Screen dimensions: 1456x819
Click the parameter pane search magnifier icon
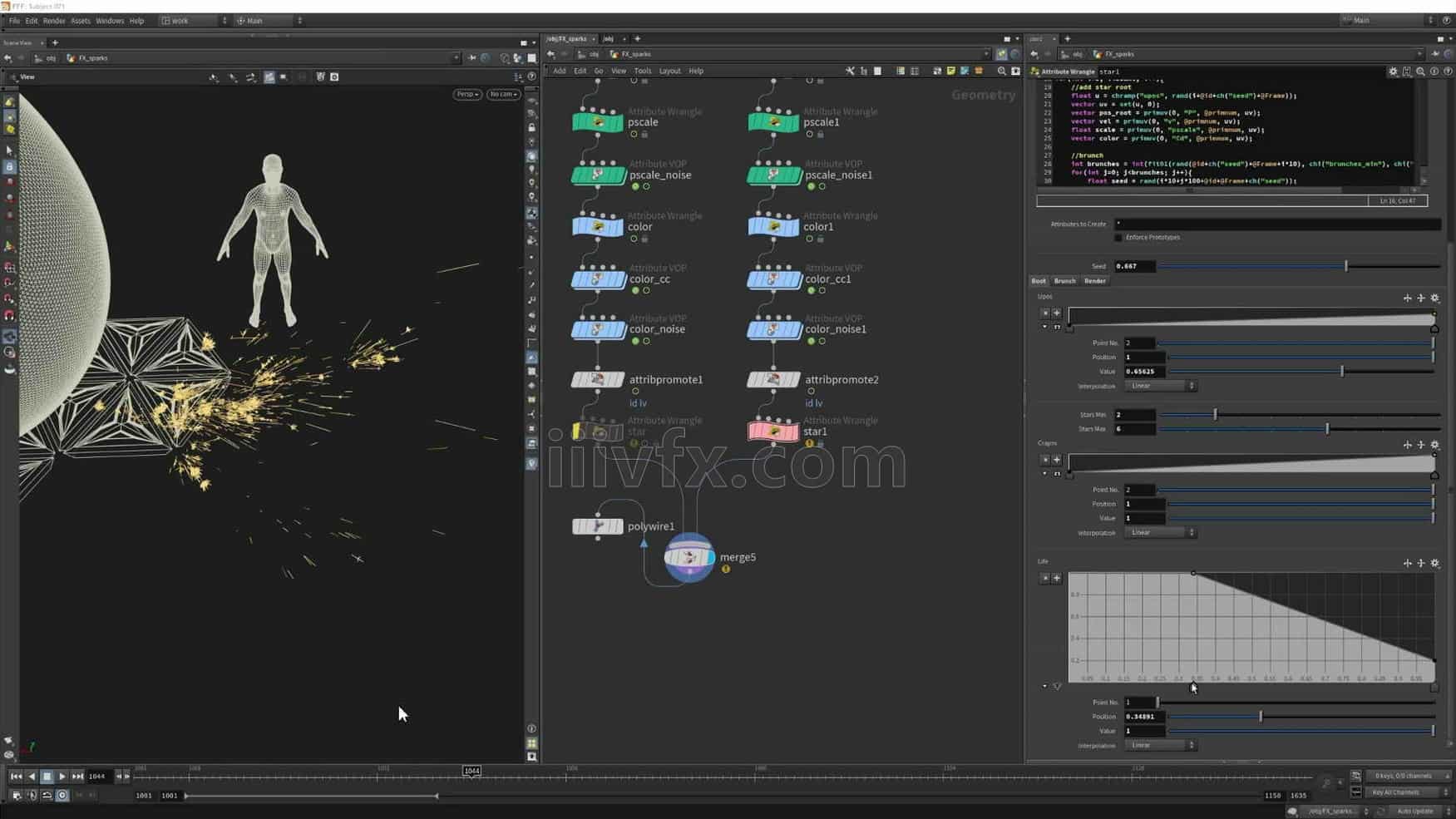click(x=1420, y=72)
